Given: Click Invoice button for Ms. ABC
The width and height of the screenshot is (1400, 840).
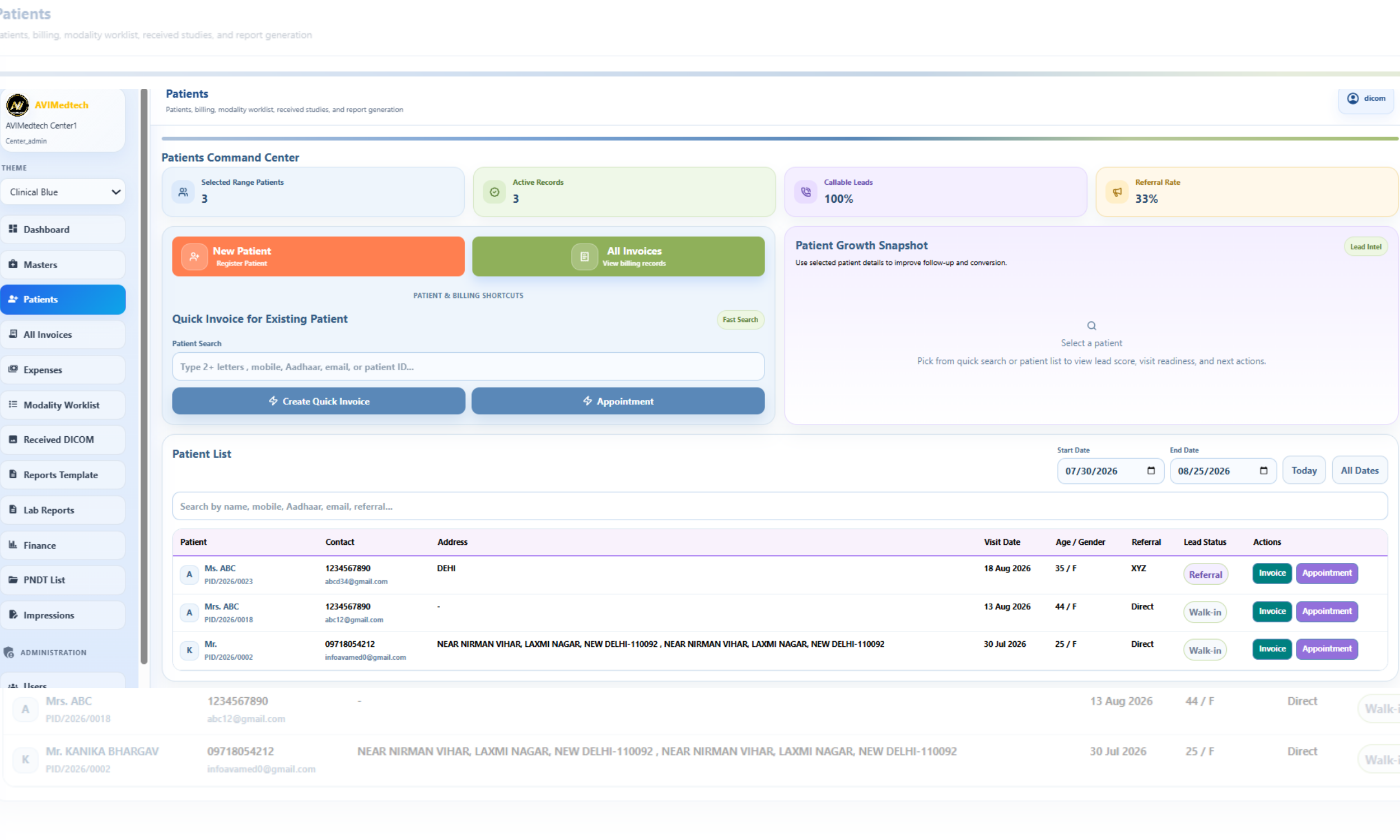Looking at the screenshot, I should [1272, 573].
